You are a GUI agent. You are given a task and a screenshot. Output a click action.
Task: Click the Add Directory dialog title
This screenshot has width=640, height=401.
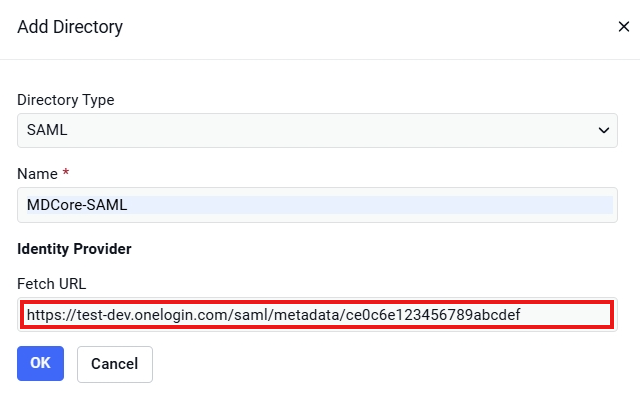click(x=70, y=27)
